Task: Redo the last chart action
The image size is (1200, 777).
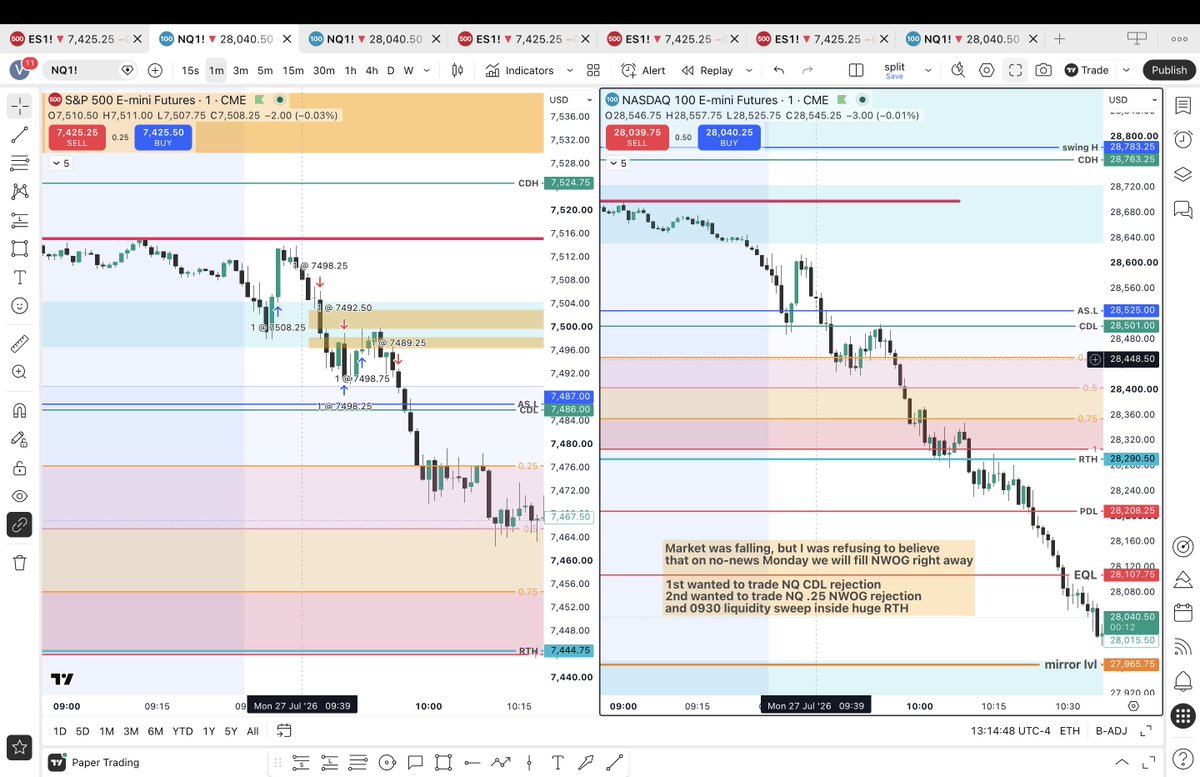Action: (808, 70)
